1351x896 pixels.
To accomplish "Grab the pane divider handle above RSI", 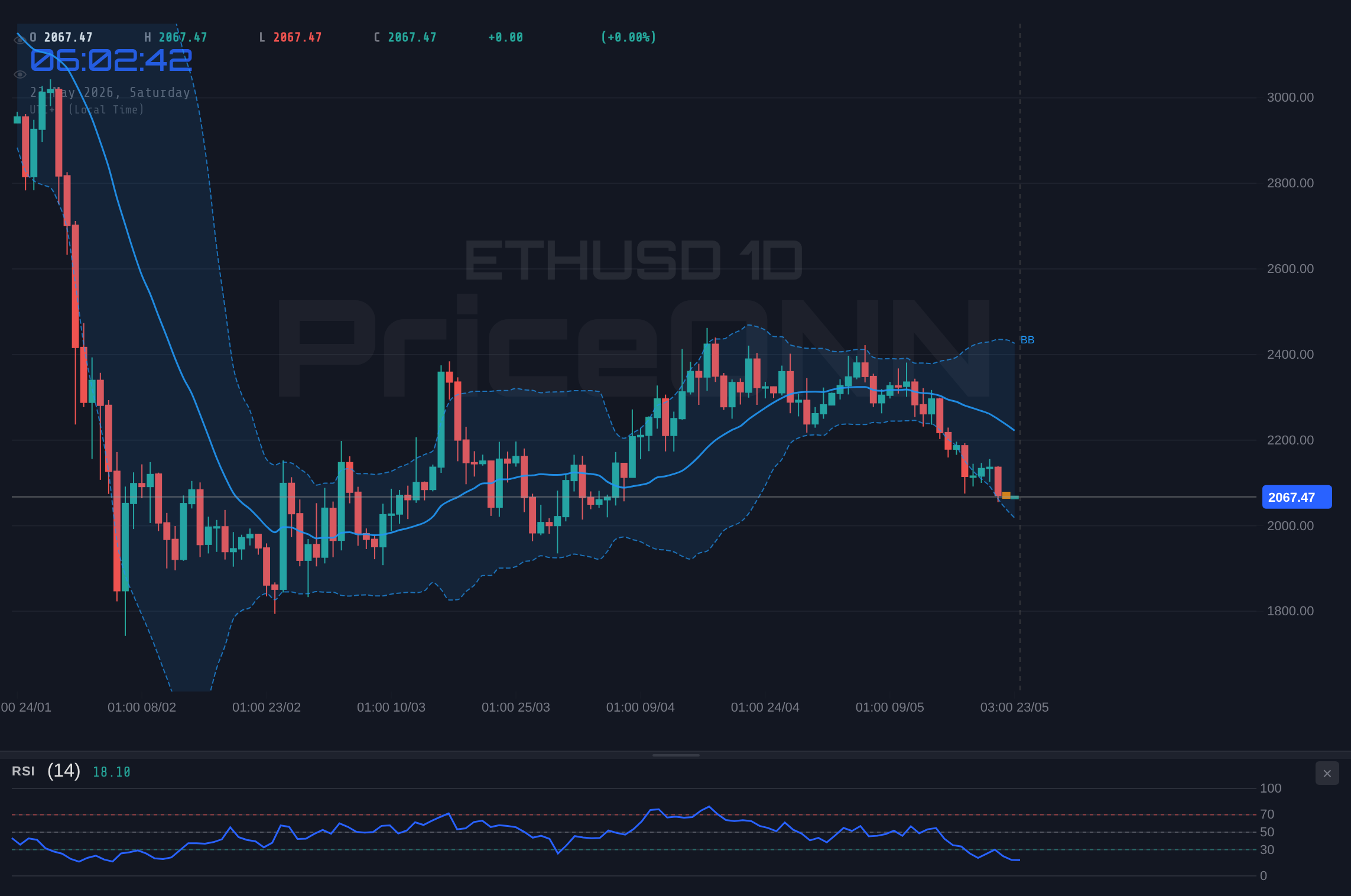I will pos(675,755).
